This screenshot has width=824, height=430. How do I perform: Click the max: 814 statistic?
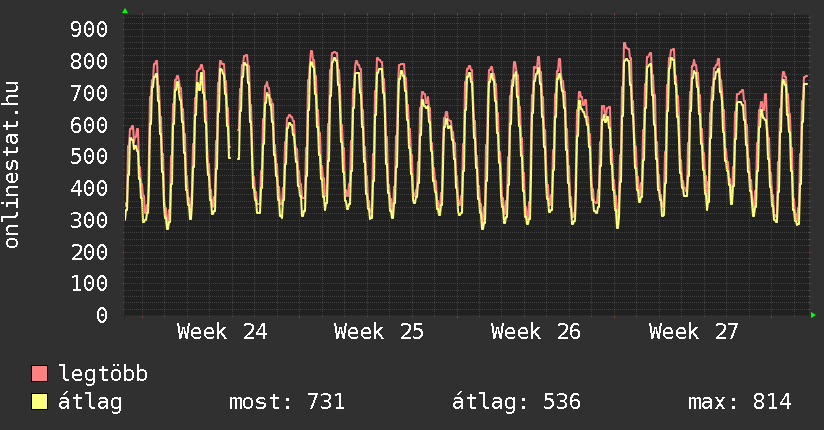739,402
